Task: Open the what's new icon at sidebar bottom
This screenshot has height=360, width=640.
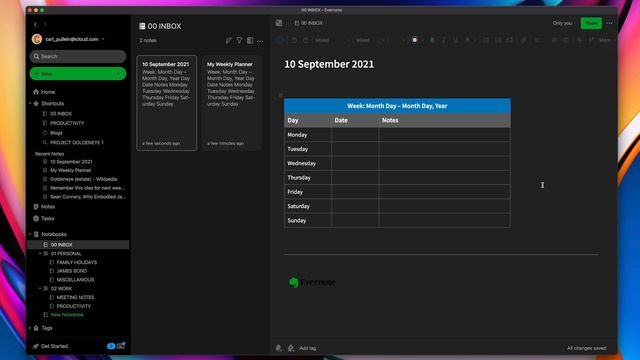Action: [121, 346]
